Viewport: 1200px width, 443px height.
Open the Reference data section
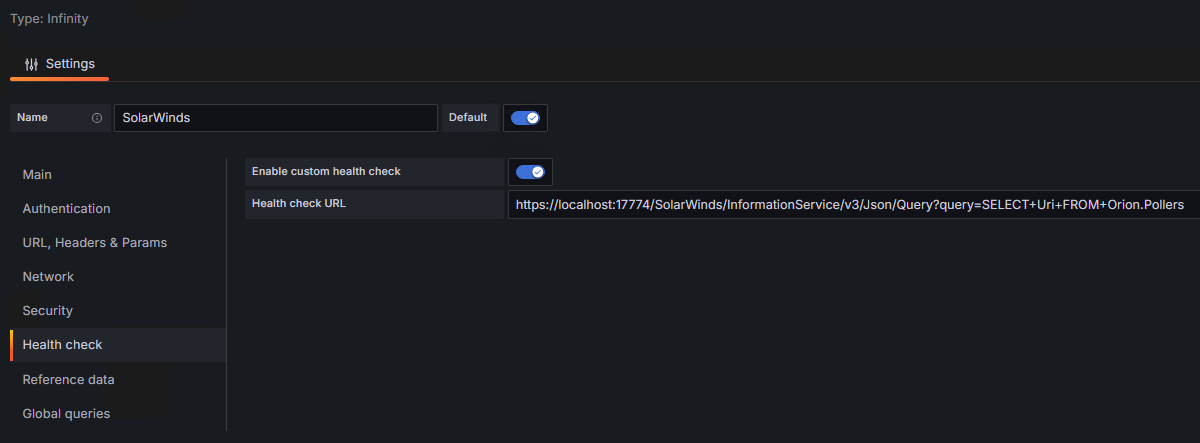pos(68,380)
